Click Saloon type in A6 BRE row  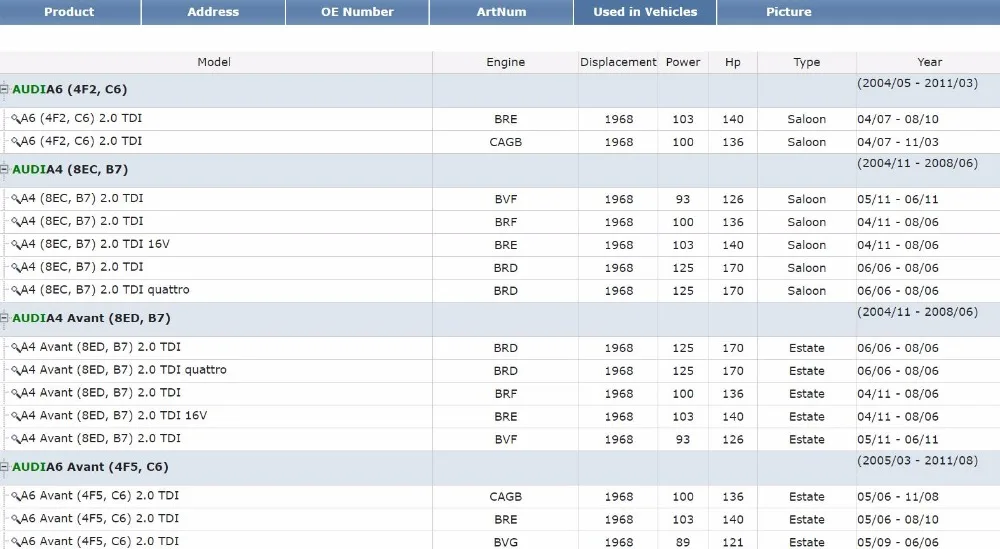[x=807, y=119]
